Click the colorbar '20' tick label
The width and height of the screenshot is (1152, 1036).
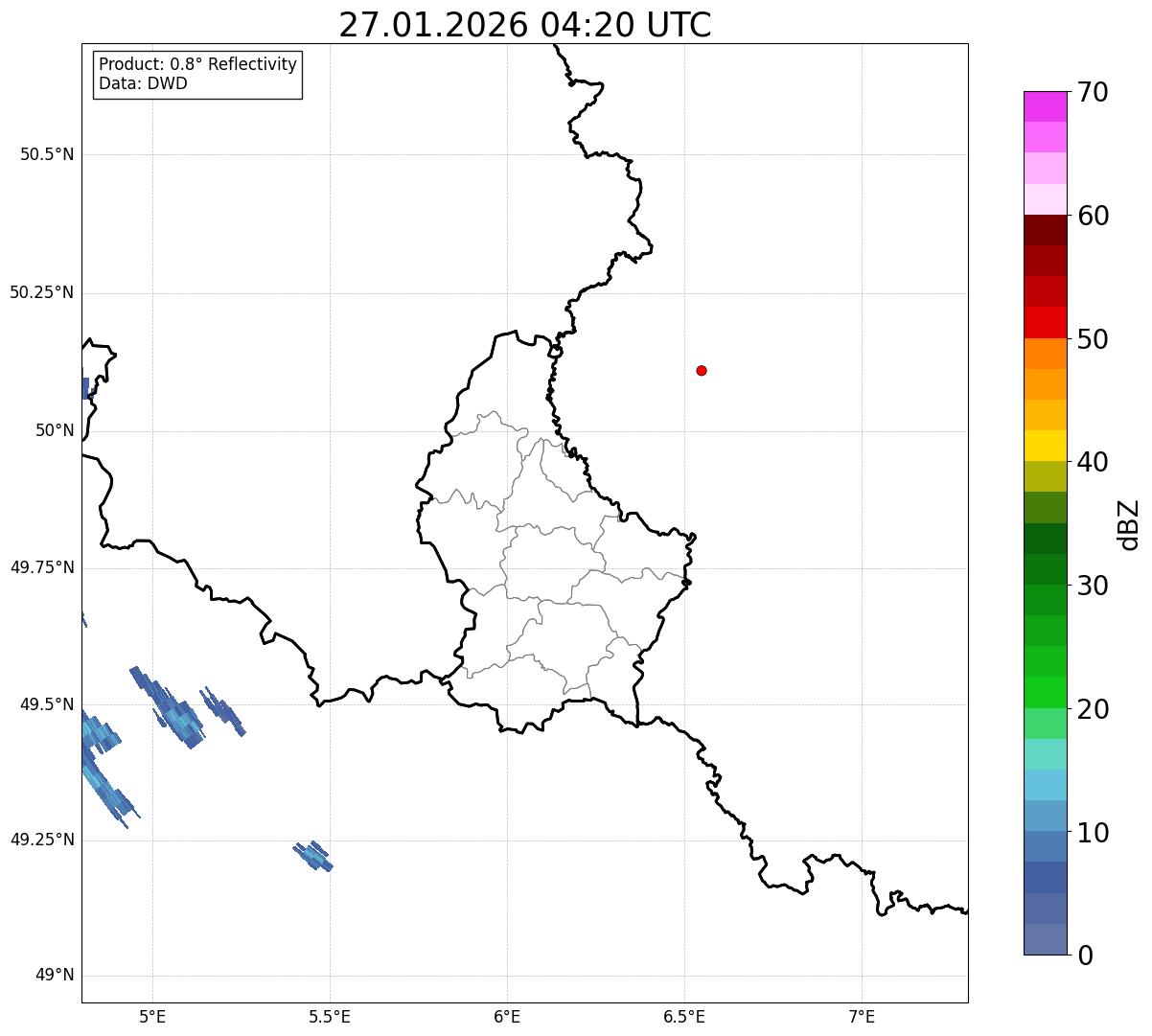click(1093, 709)
